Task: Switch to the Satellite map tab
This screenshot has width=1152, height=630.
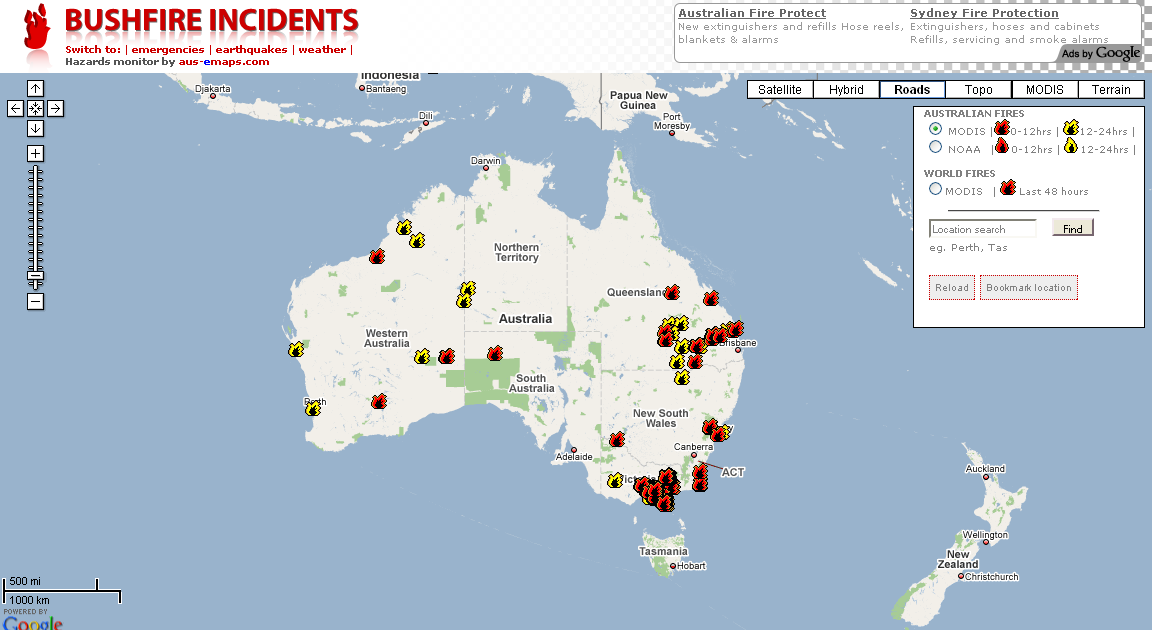Action: [779, 89]
